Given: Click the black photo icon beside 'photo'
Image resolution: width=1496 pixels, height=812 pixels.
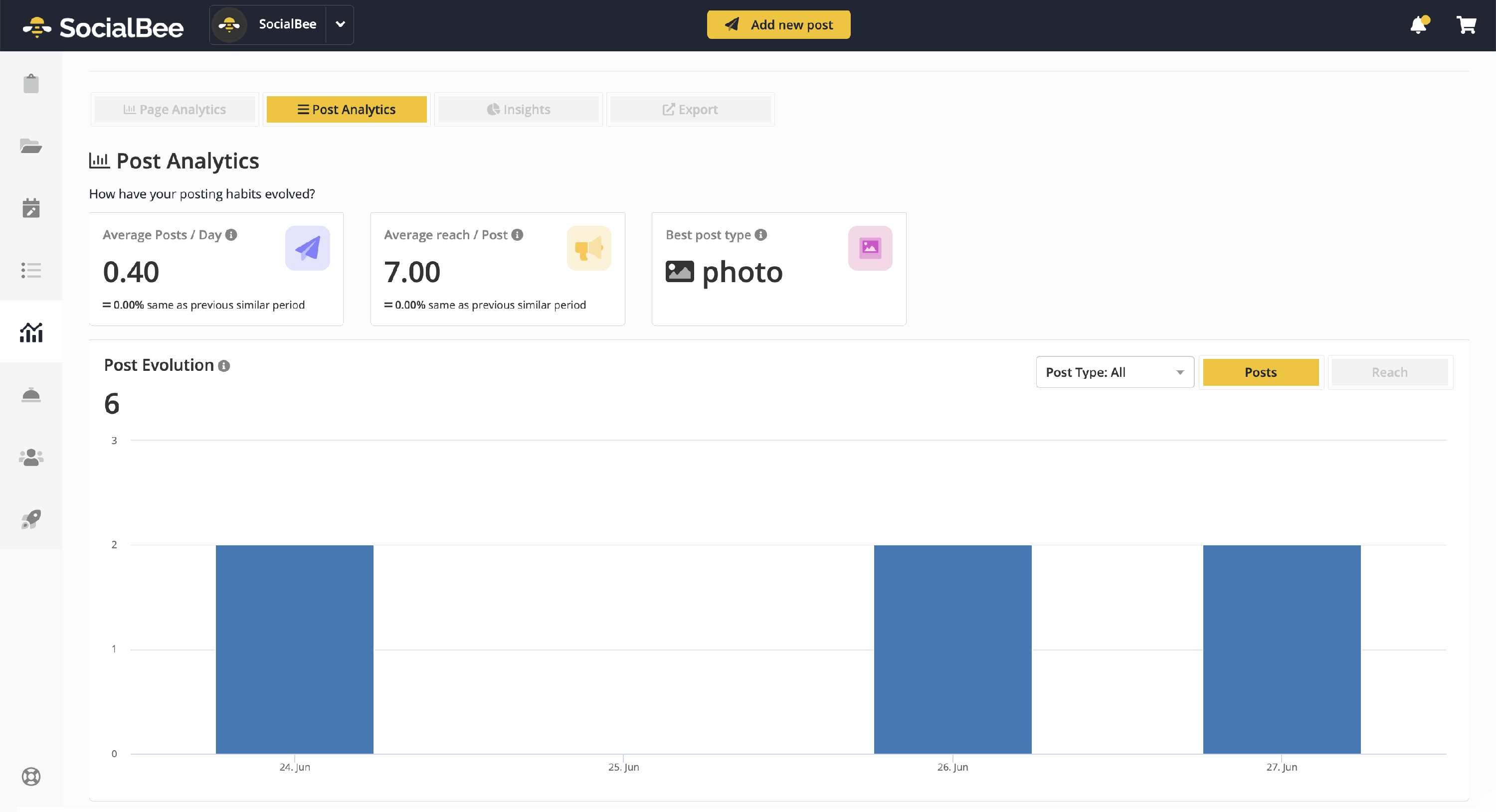Looking at the screenshot, I should coord(680,272).
